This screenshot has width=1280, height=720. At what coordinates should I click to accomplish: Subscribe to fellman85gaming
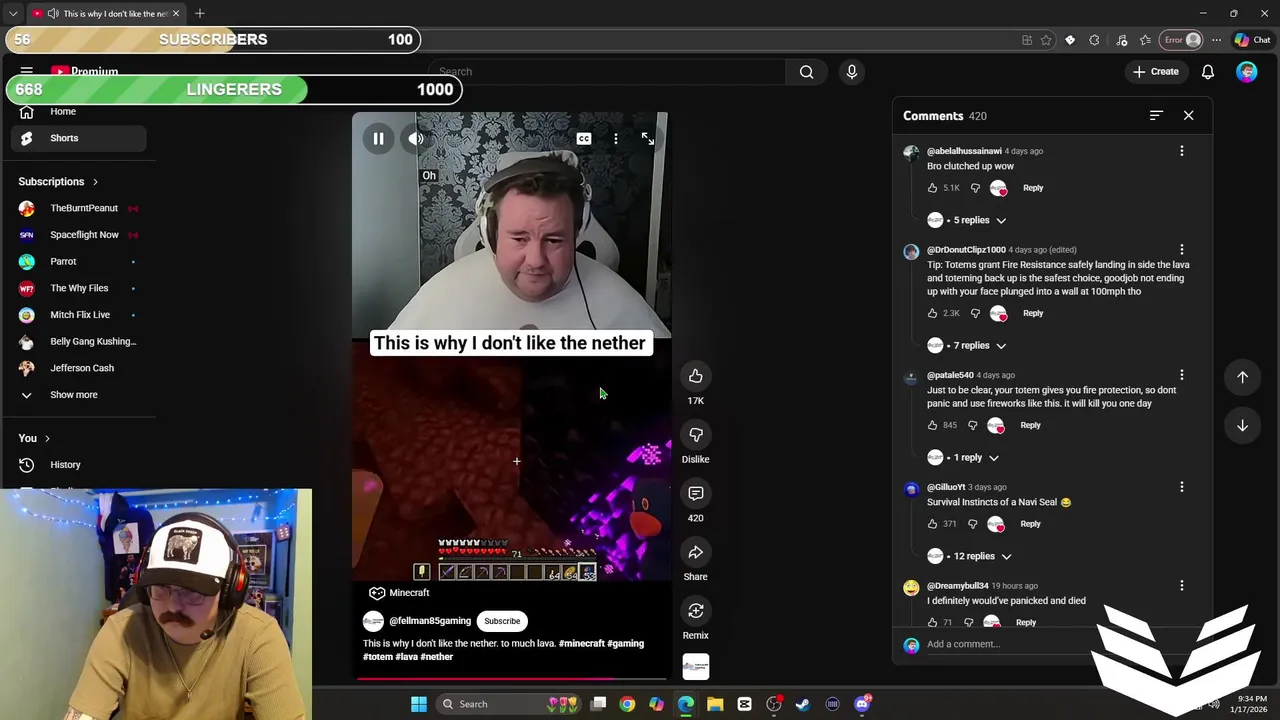coord(502,621)
